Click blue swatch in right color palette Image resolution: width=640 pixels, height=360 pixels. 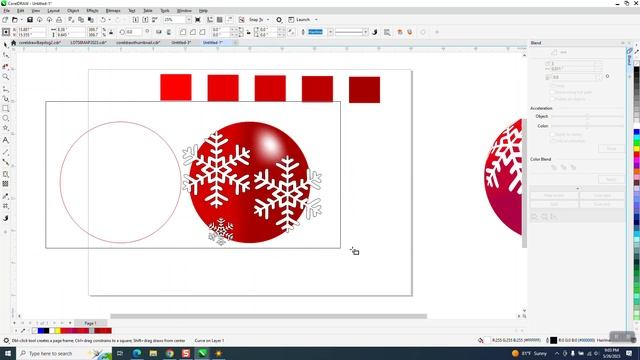[x=637, y=132]
